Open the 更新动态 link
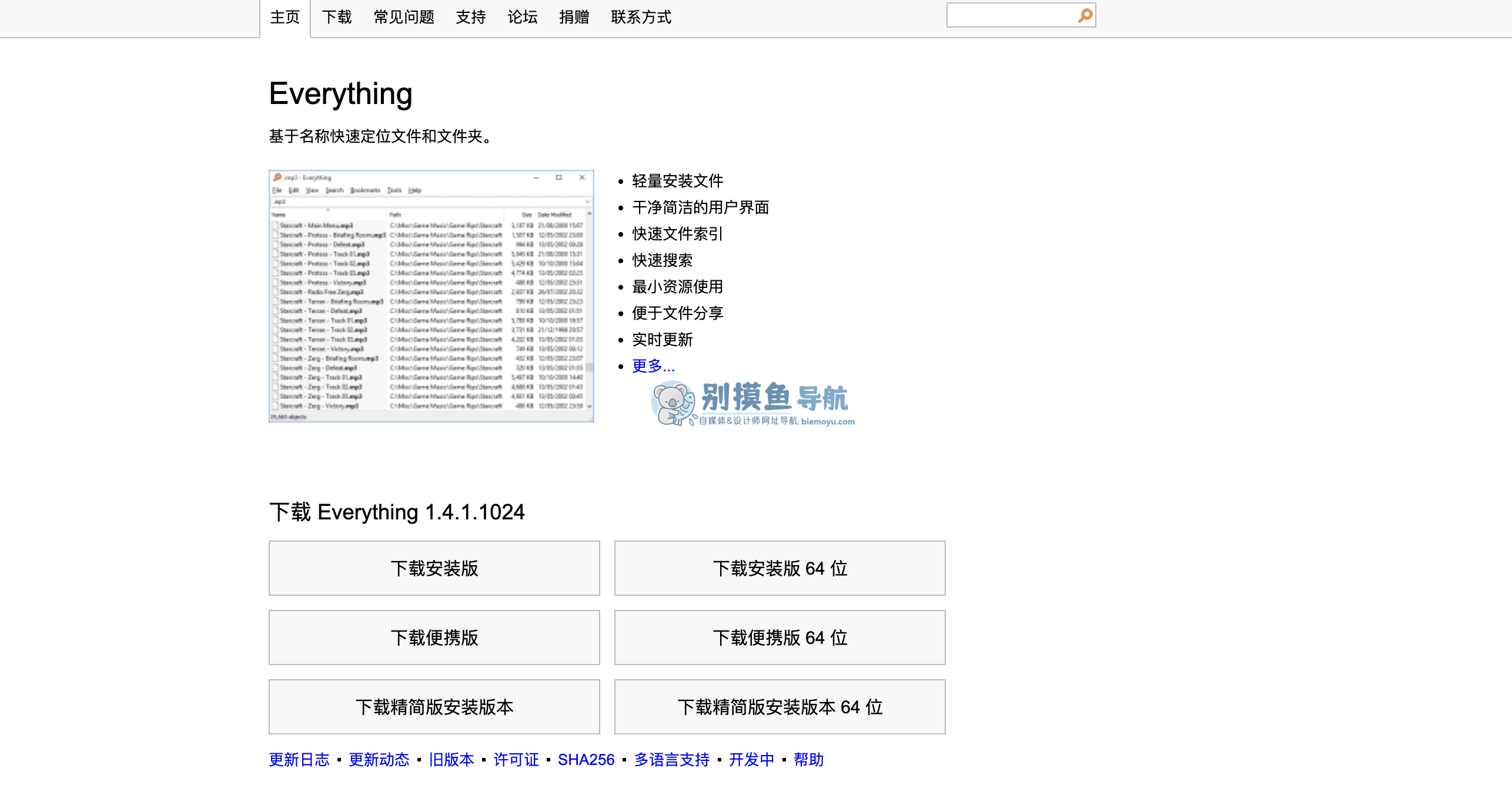 click(x=379, y=760)
